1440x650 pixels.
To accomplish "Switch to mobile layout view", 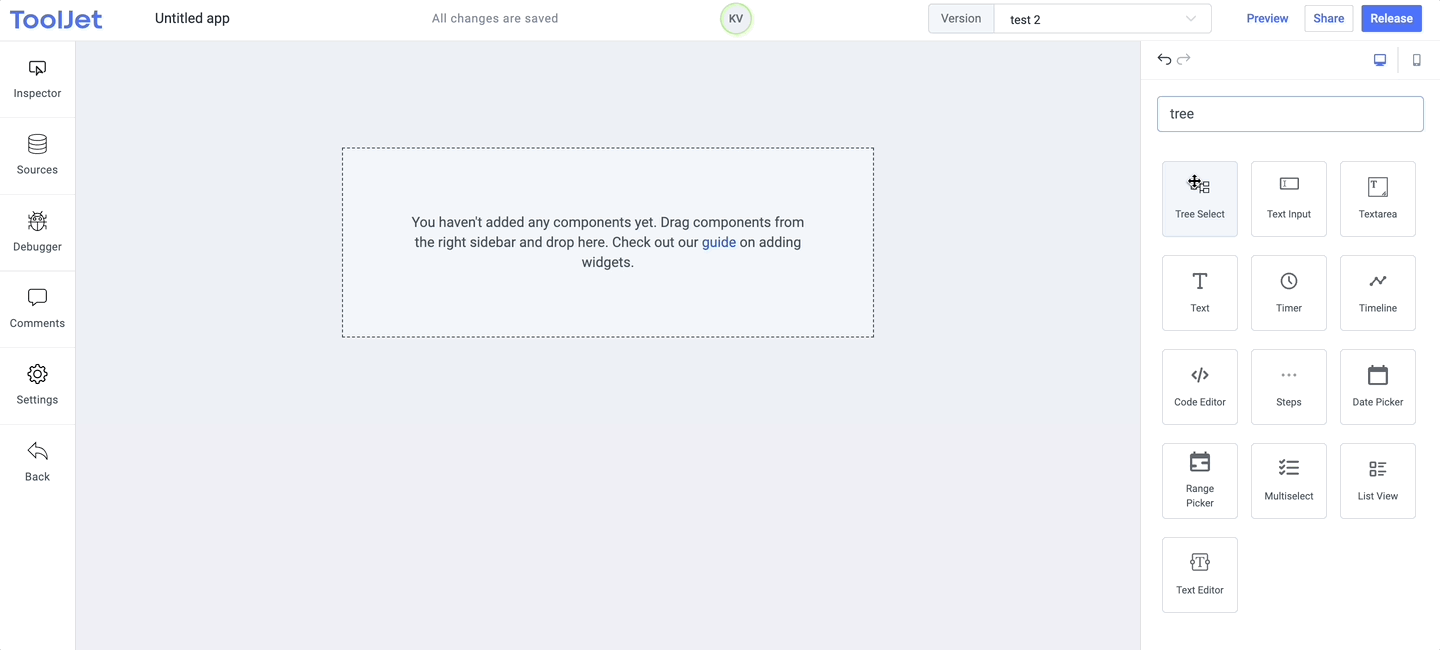I will coord(1416,60).
